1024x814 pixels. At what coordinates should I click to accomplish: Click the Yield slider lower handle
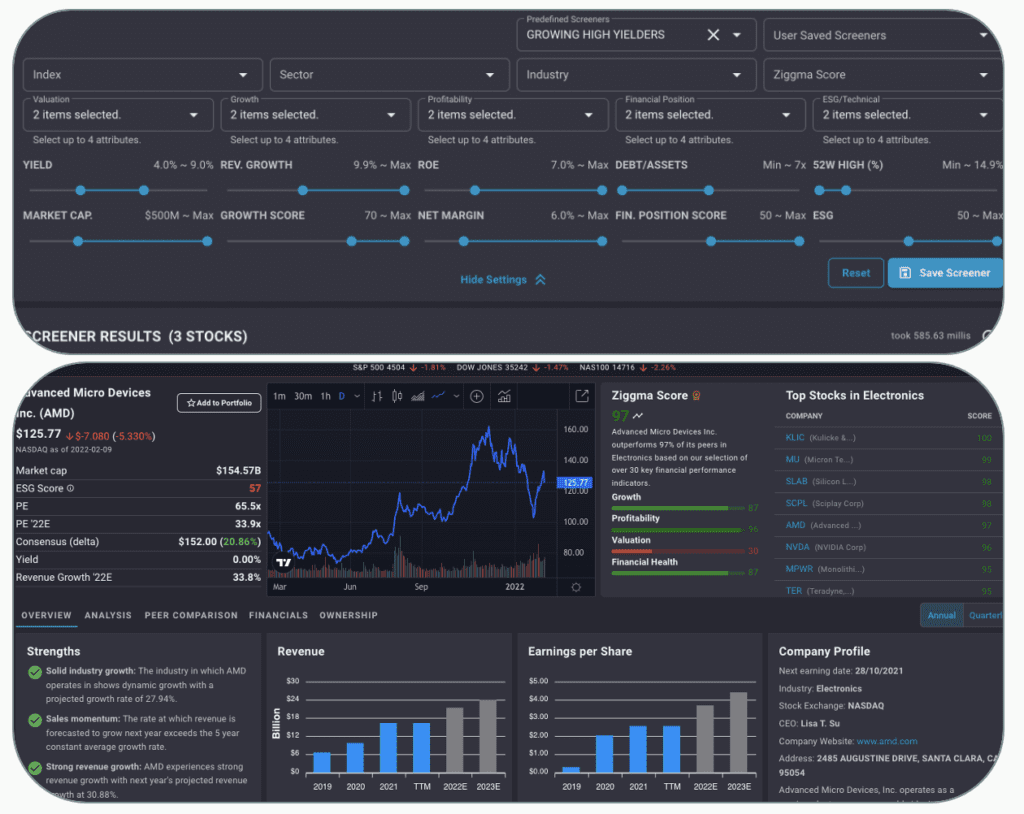click(x=80, y=190)
